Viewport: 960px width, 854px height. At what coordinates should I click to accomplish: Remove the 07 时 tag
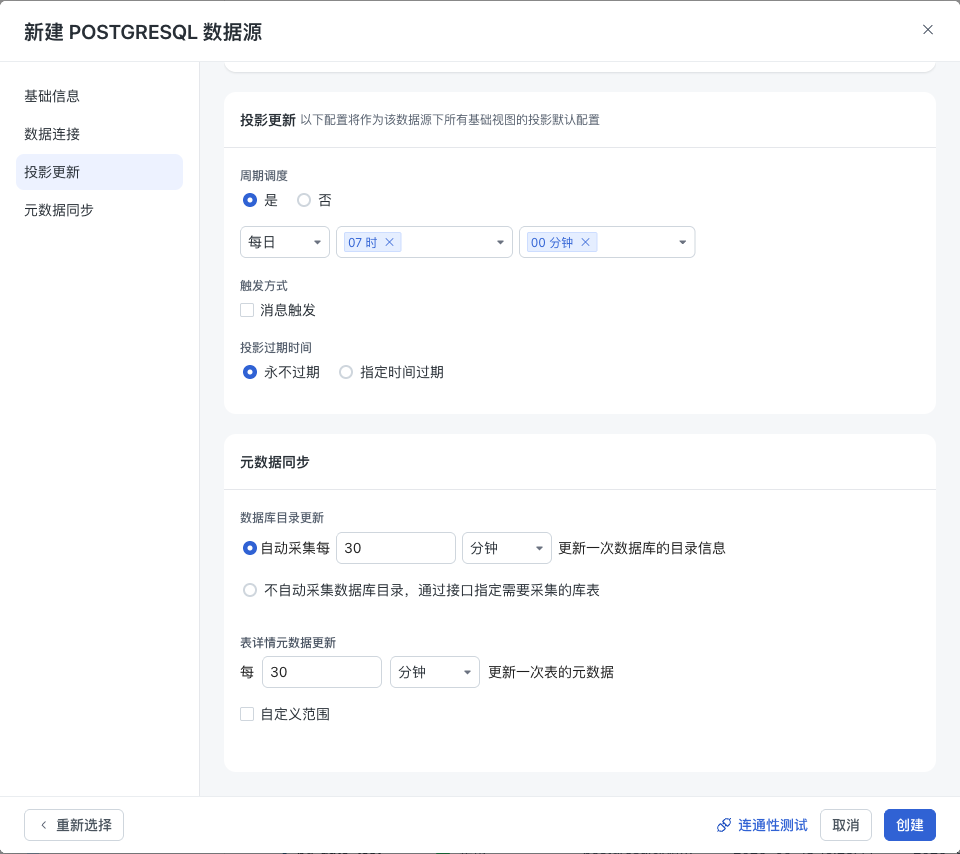(x=389, y=242)
